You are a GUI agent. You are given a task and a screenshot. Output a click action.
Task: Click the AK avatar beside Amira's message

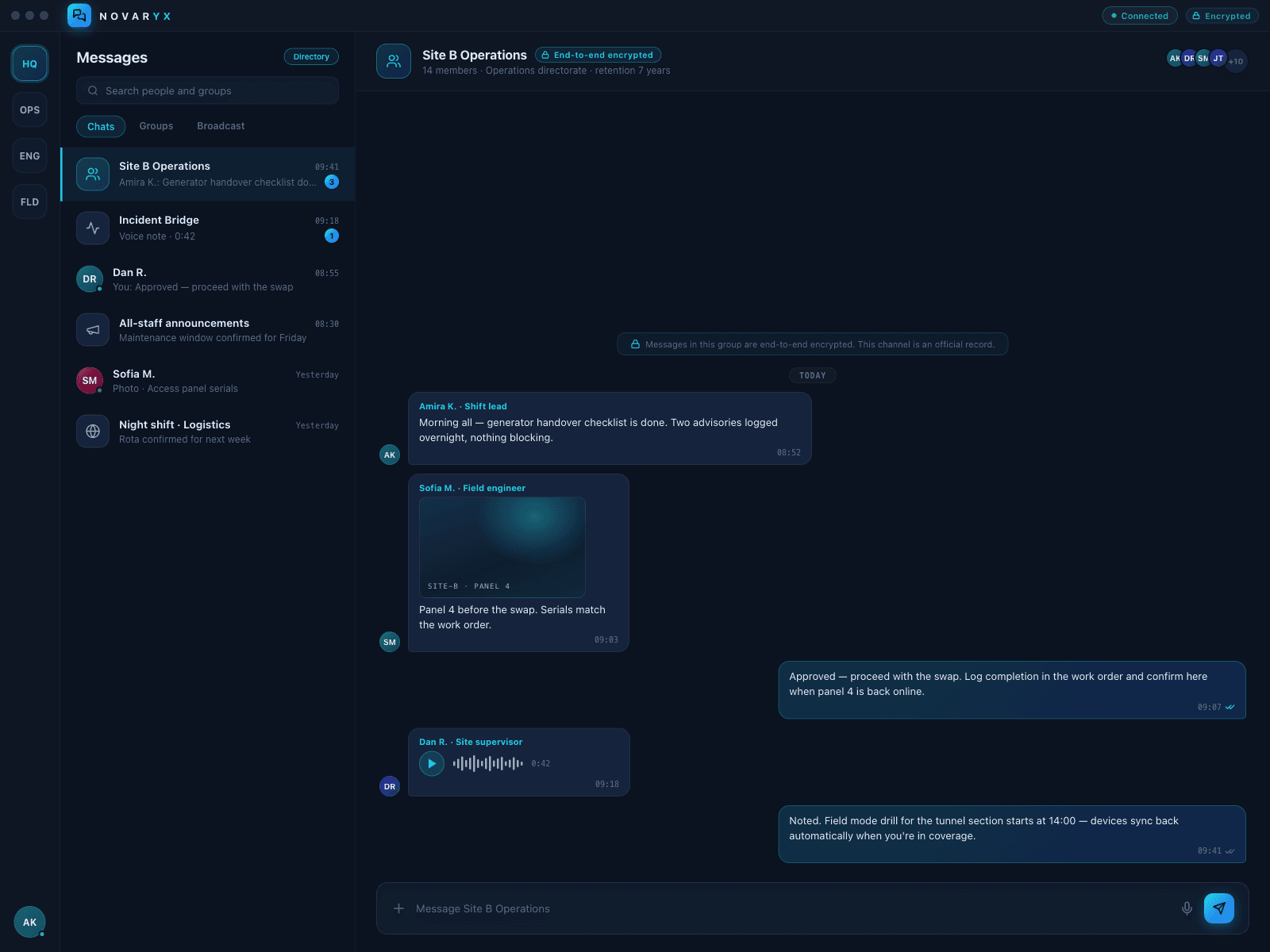(x=390, y=455)
